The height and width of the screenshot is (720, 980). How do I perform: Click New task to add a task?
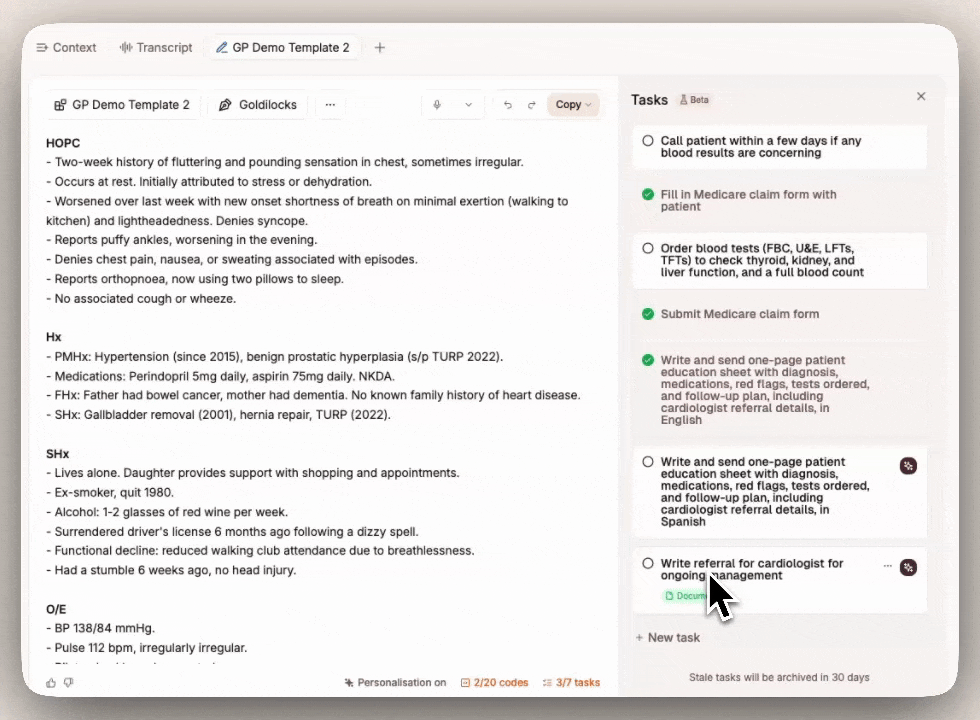pos(667,637)
